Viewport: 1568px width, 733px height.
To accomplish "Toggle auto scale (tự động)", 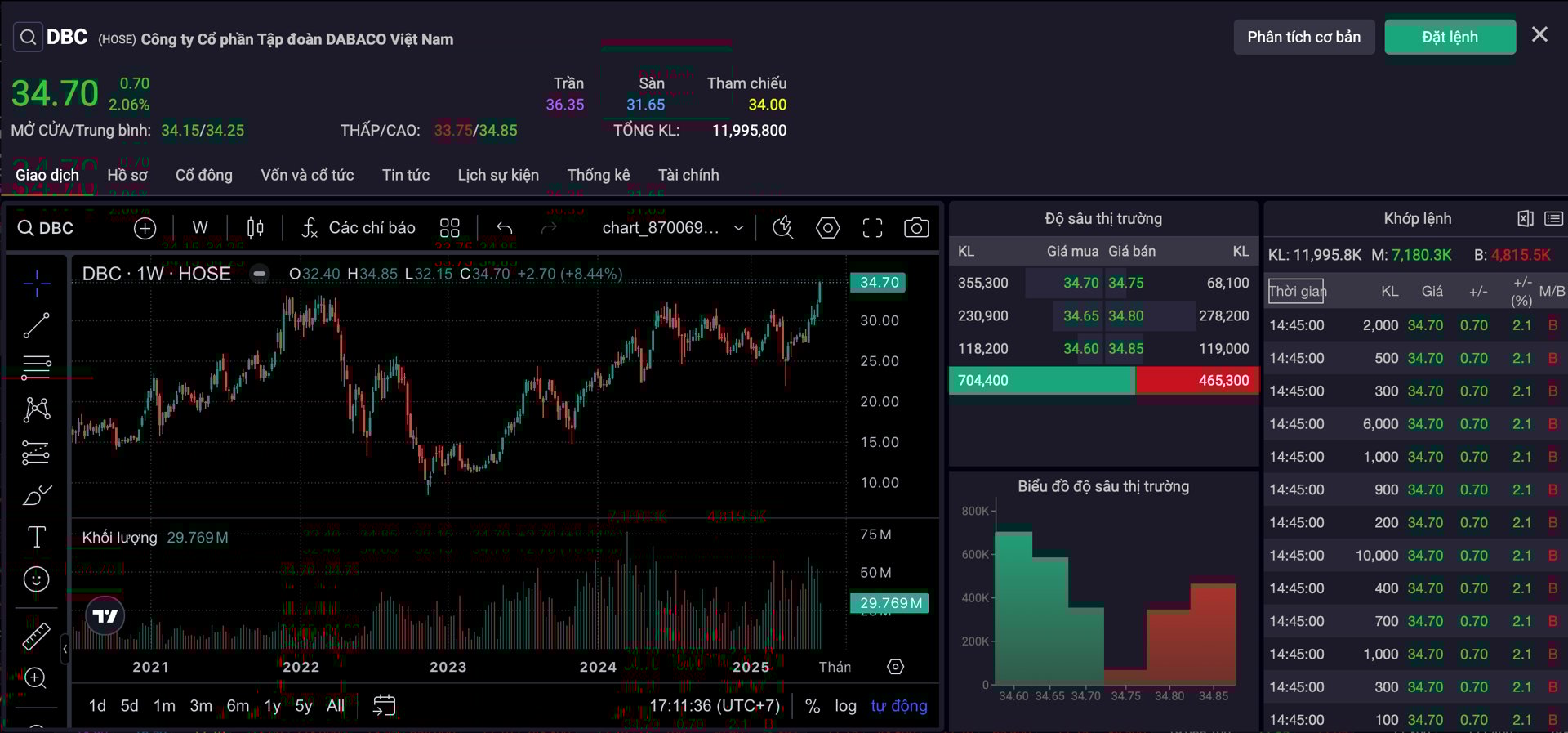I will 898,706.
